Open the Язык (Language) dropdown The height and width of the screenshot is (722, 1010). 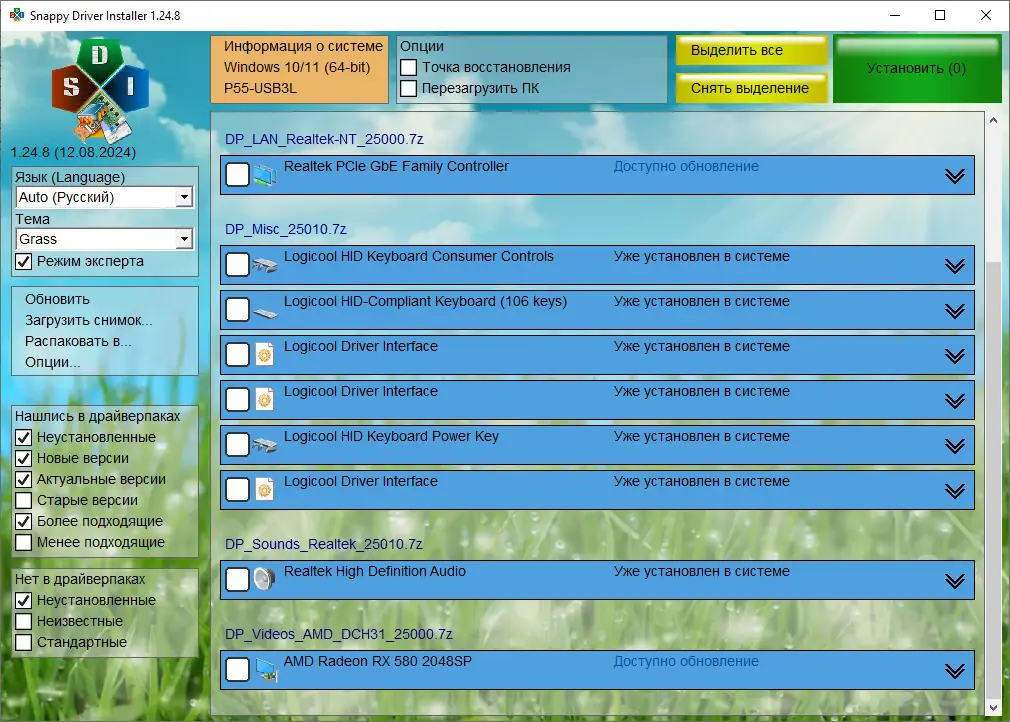tap(184, 197)
